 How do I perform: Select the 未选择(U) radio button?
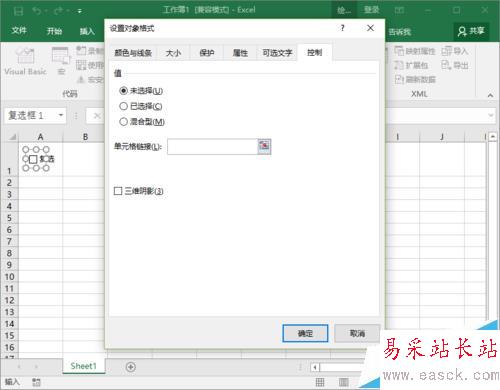(x=123, y=91)
